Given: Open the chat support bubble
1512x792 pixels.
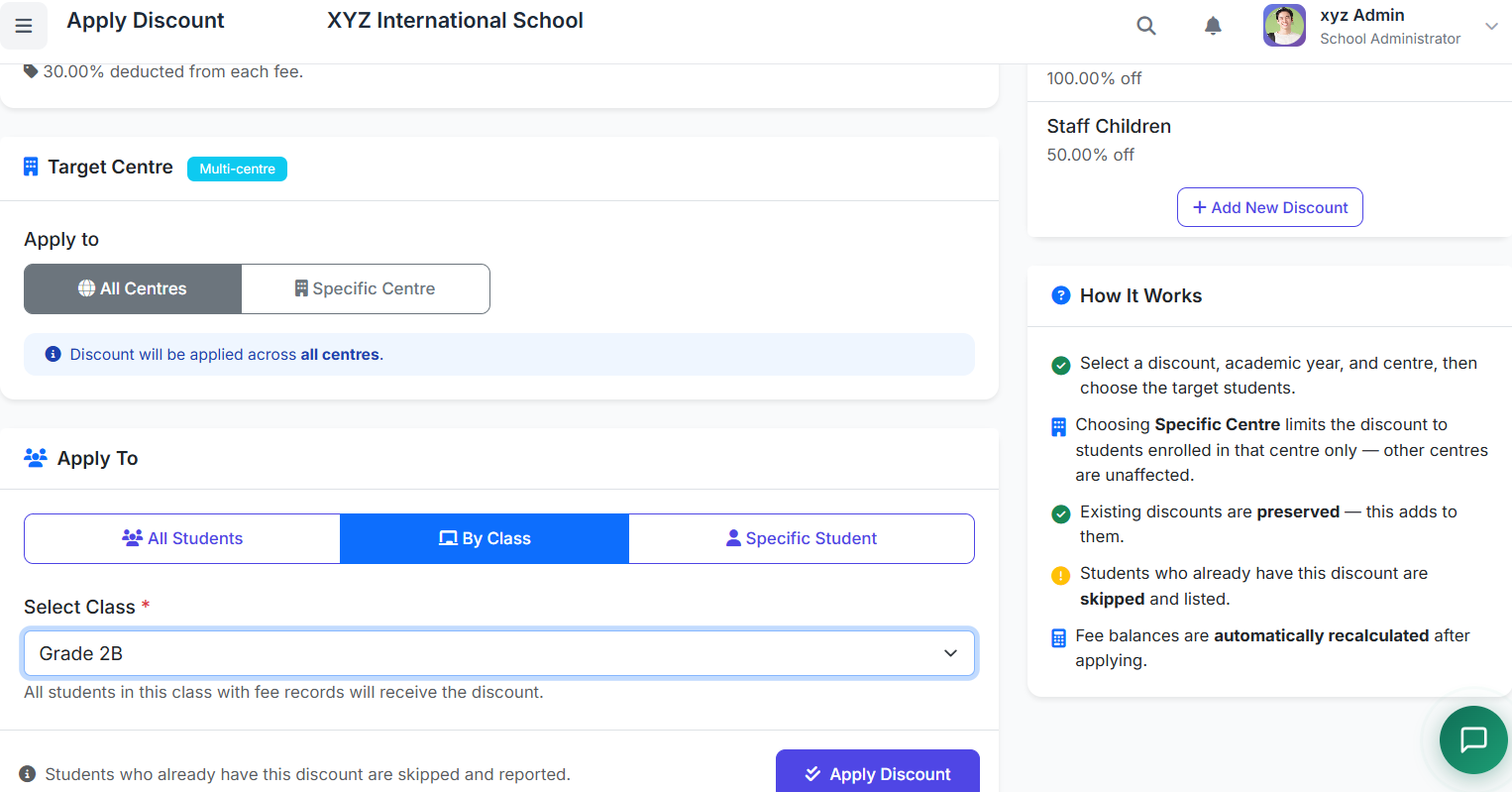Looking at the screenshot, I should [x=1473, y=739].
